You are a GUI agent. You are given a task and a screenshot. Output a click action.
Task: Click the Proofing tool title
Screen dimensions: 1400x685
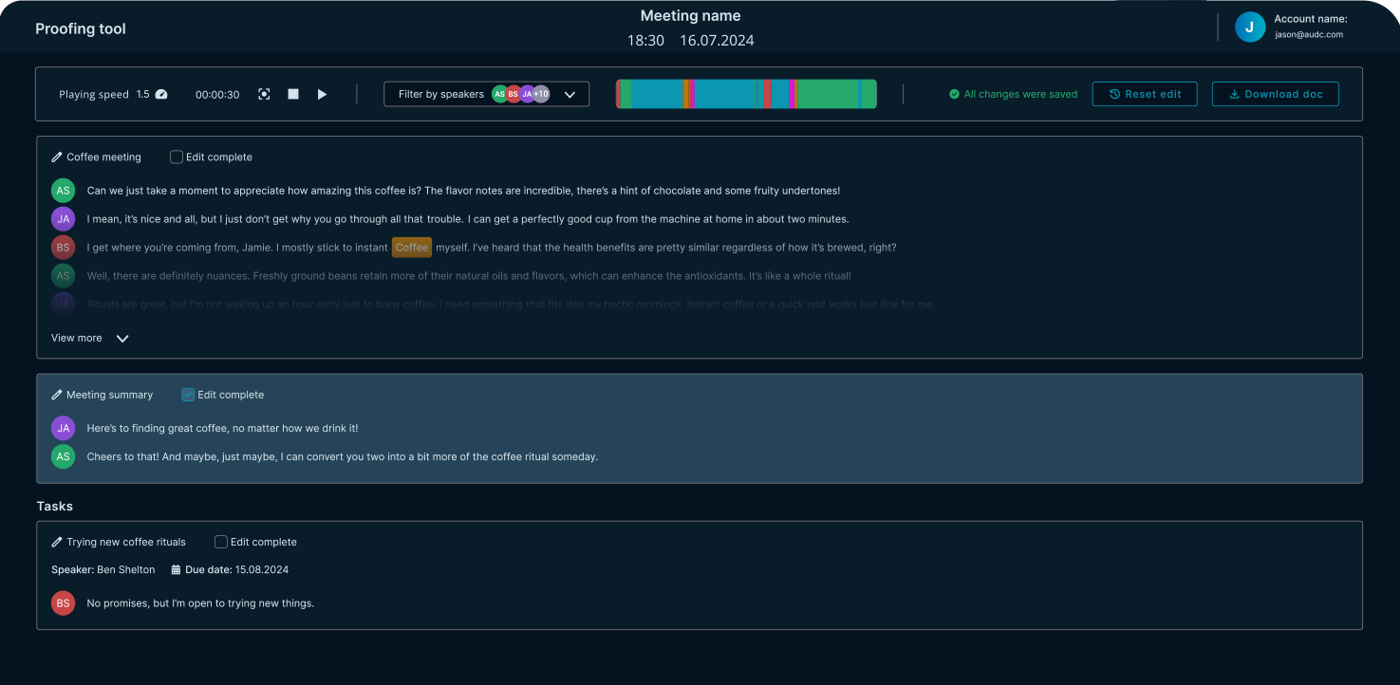(81, 29)
